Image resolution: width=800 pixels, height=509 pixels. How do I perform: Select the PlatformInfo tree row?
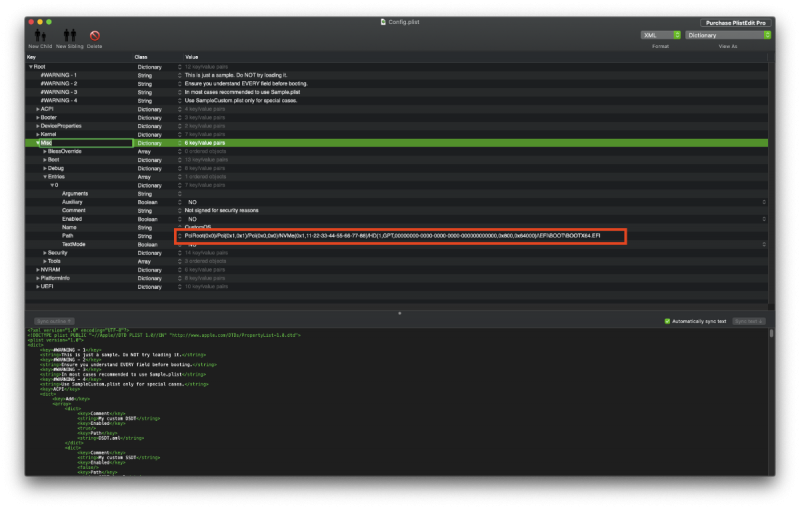[x=59, y=278]
